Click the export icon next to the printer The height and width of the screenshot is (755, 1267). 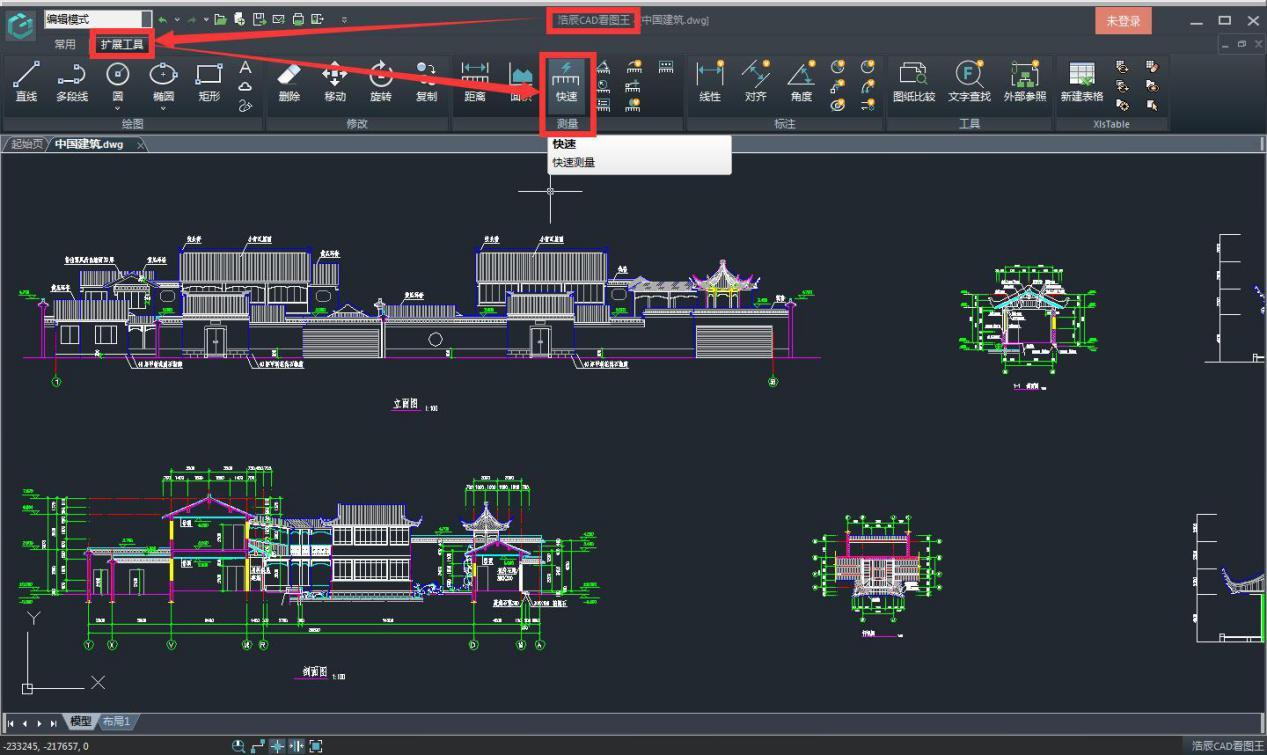(x=317, y=19)
